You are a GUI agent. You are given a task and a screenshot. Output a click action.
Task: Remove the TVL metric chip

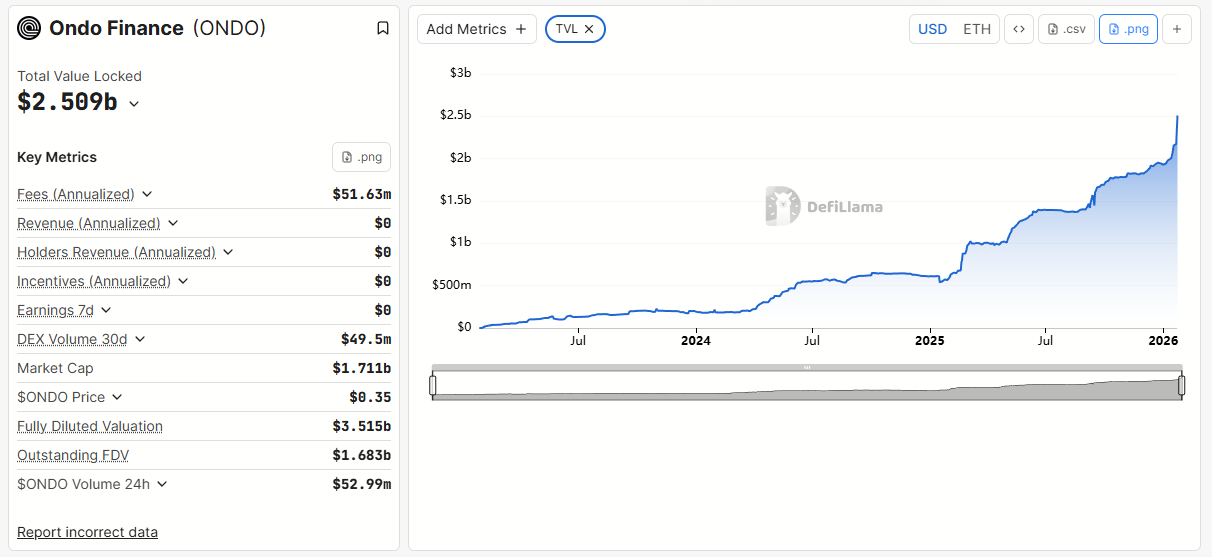click(589, 29)
